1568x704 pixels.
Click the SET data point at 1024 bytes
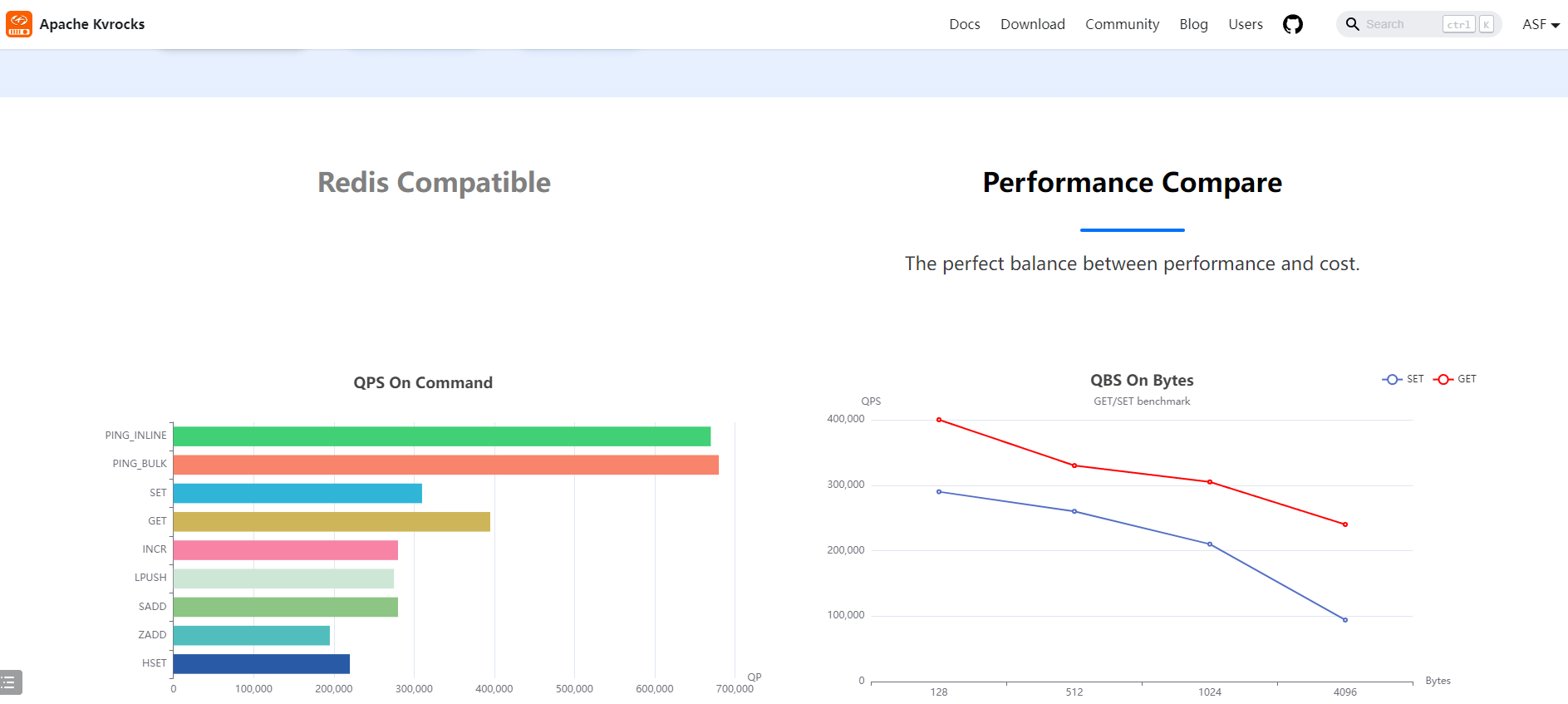coord(1210,544)
